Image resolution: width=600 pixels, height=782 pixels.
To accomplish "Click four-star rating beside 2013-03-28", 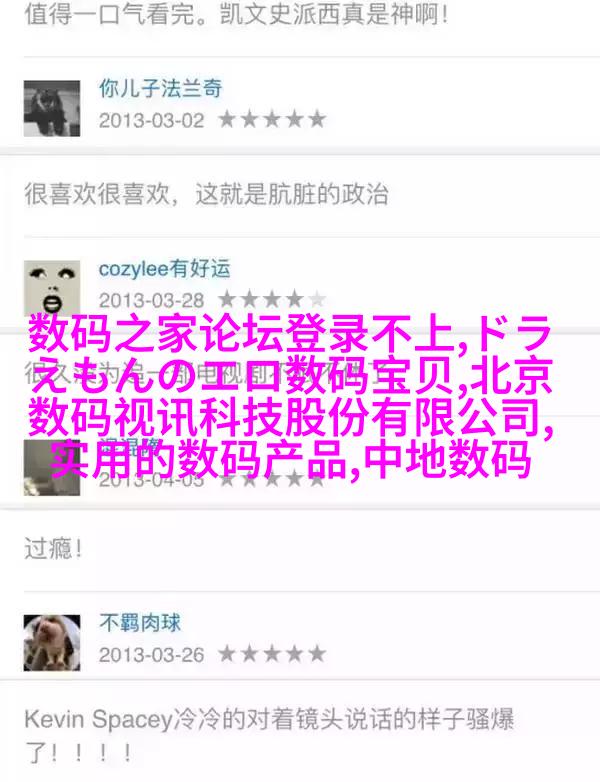I will (272, 300).
